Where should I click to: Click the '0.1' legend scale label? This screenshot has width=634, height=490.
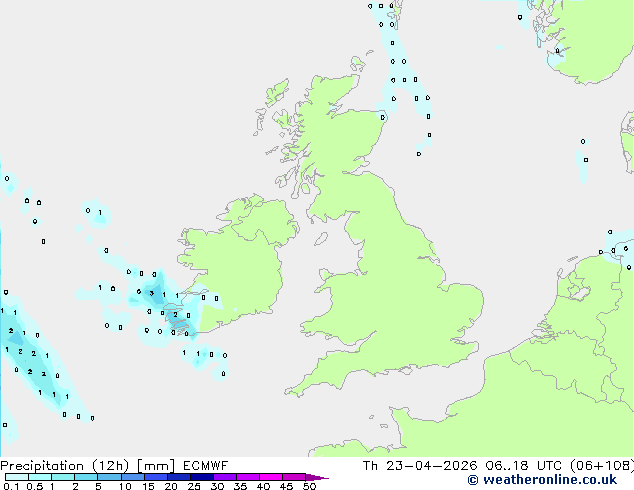pyautogui.click(x=11, y=486)
